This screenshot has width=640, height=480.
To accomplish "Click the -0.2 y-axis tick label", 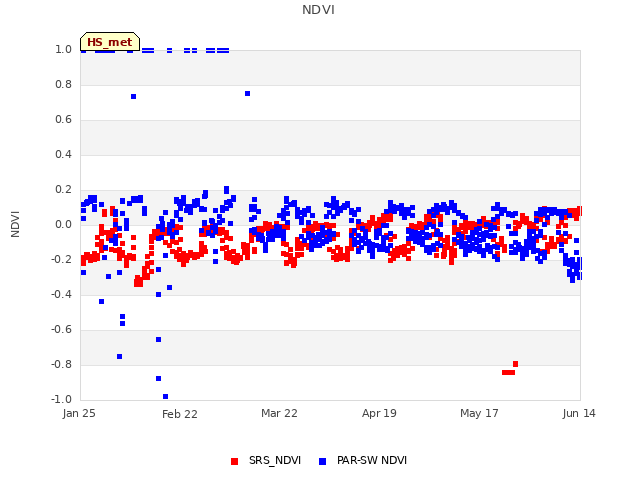I will [62, 260].
